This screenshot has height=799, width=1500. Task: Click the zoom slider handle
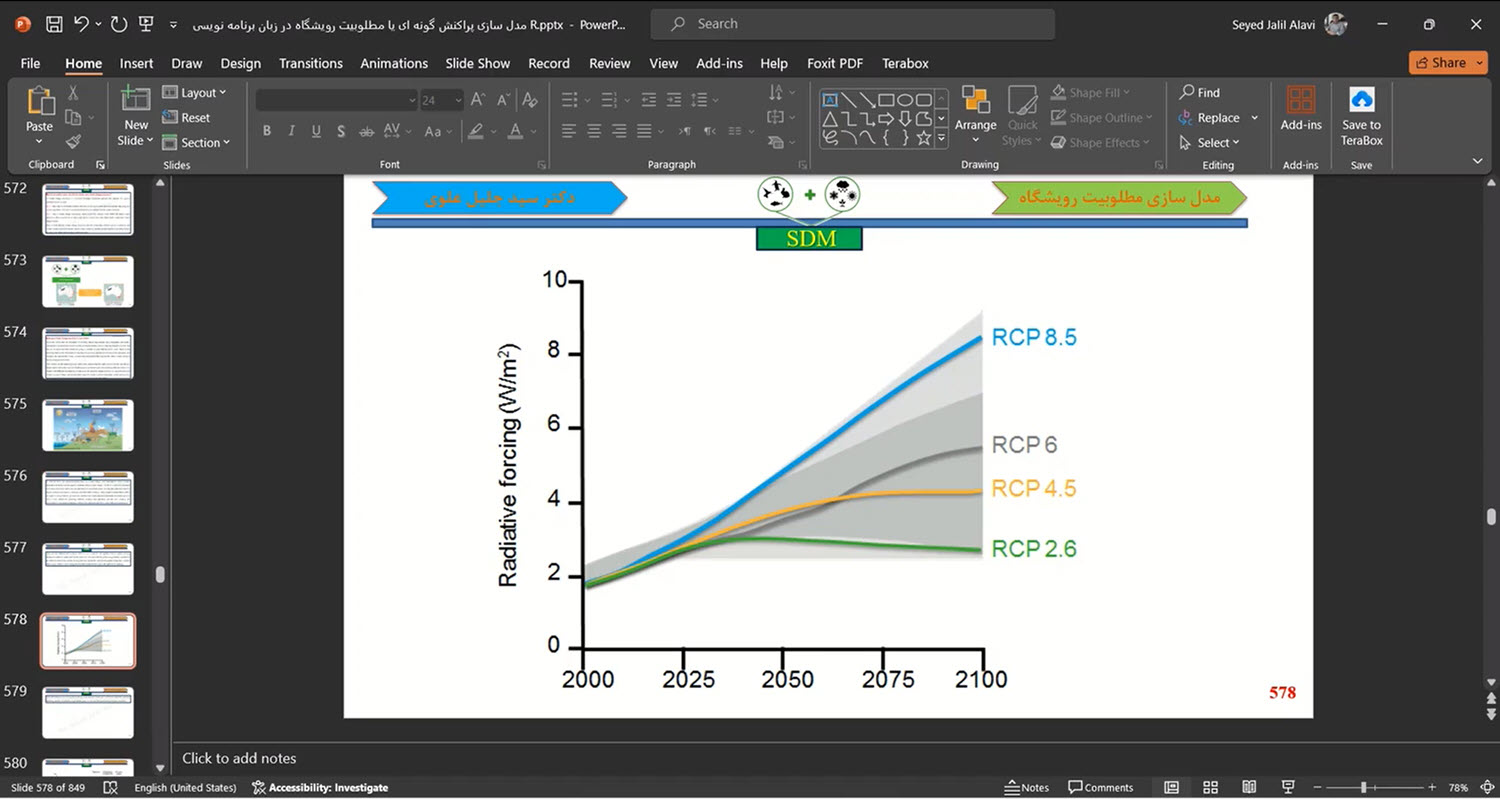coord(1363,787)
